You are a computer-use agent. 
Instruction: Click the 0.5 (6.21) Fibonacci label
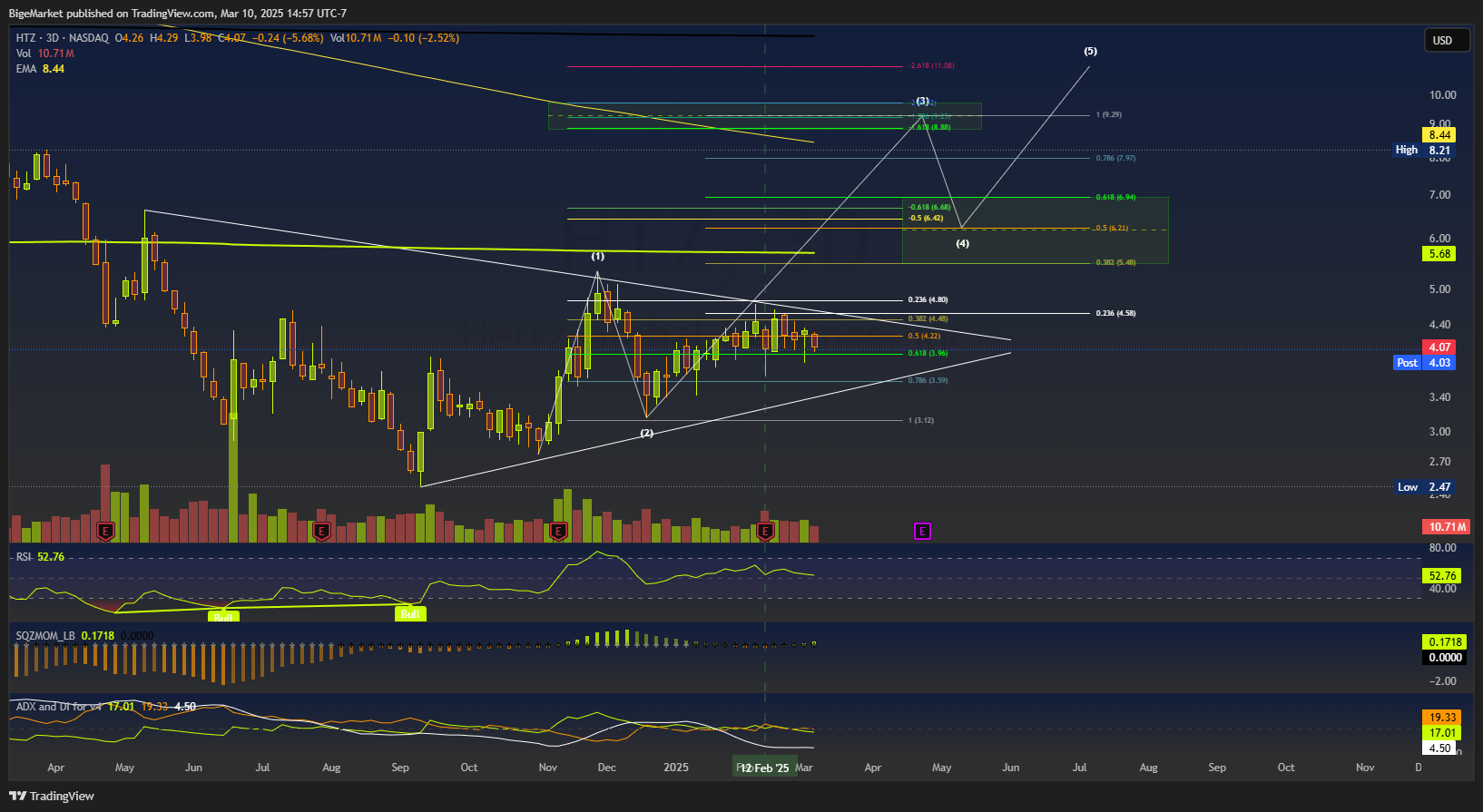tap(1112, 229)
